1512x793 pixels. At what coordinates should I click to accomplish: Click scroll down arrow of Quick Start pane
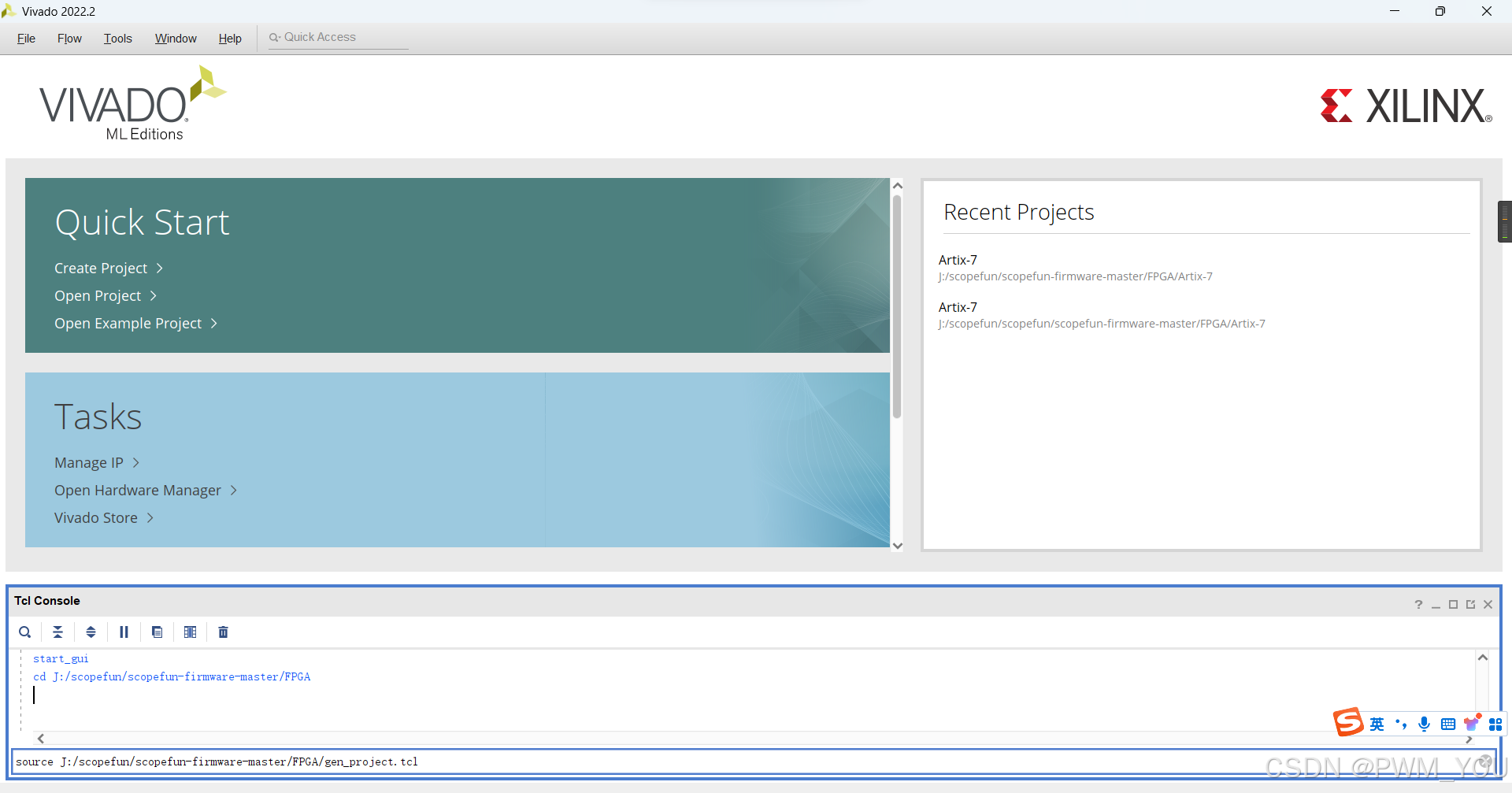point(897,546)
